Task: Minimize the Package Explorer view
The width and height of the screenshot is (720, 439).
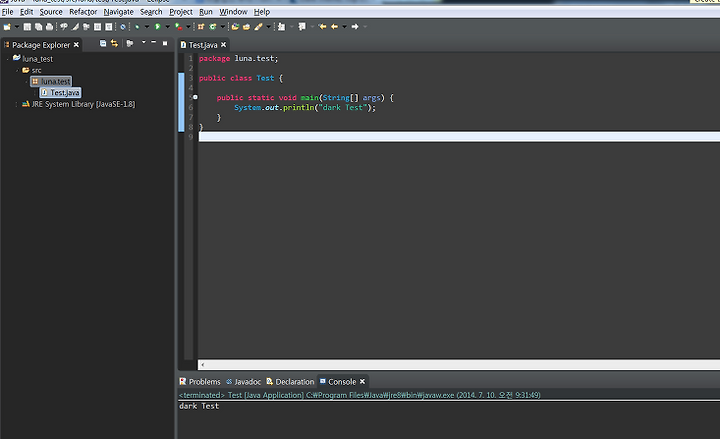Action: 153,42
